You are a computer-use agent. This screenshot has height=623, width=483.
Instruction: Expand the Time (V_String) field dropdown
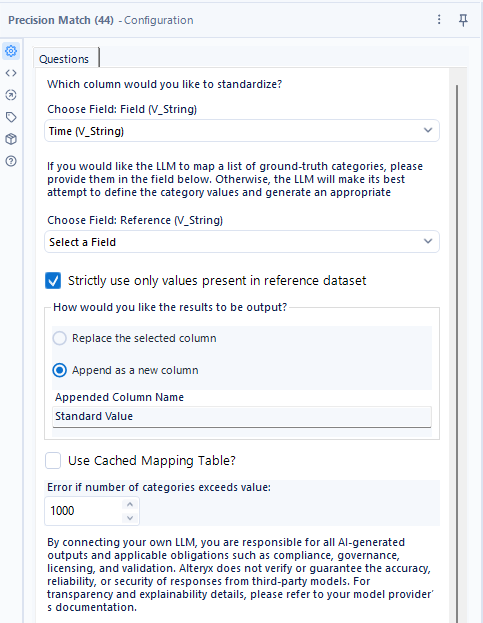(242, 131)
